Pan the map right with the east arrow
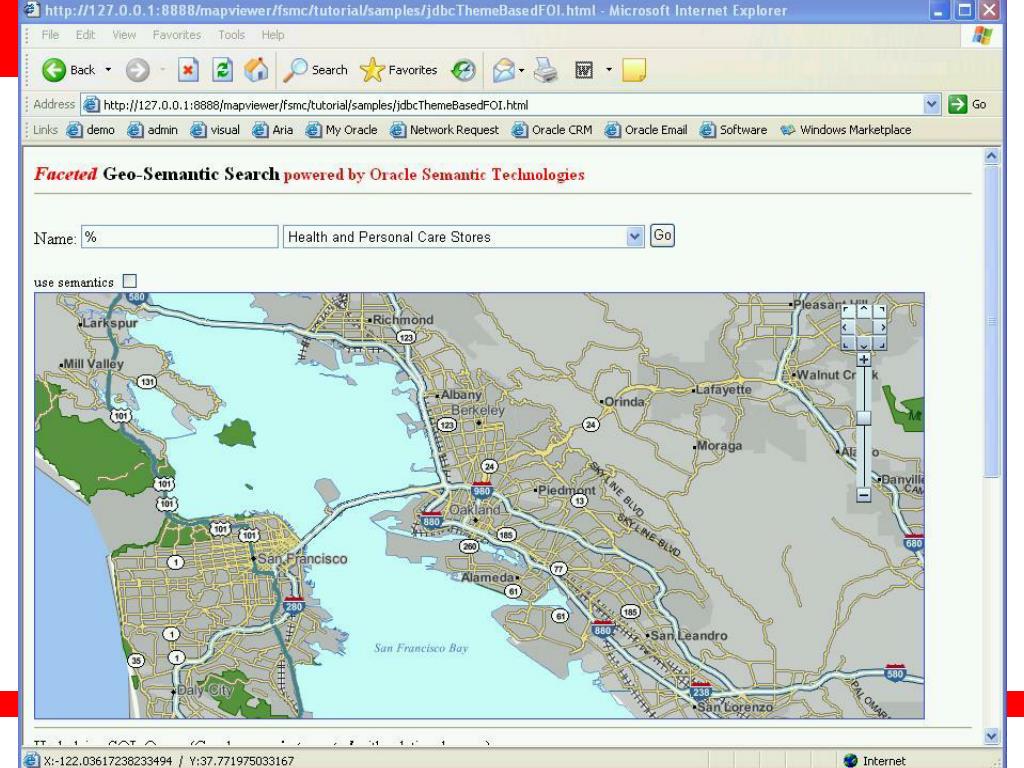This screenshot has width=1024, height=768. (880, 327)
